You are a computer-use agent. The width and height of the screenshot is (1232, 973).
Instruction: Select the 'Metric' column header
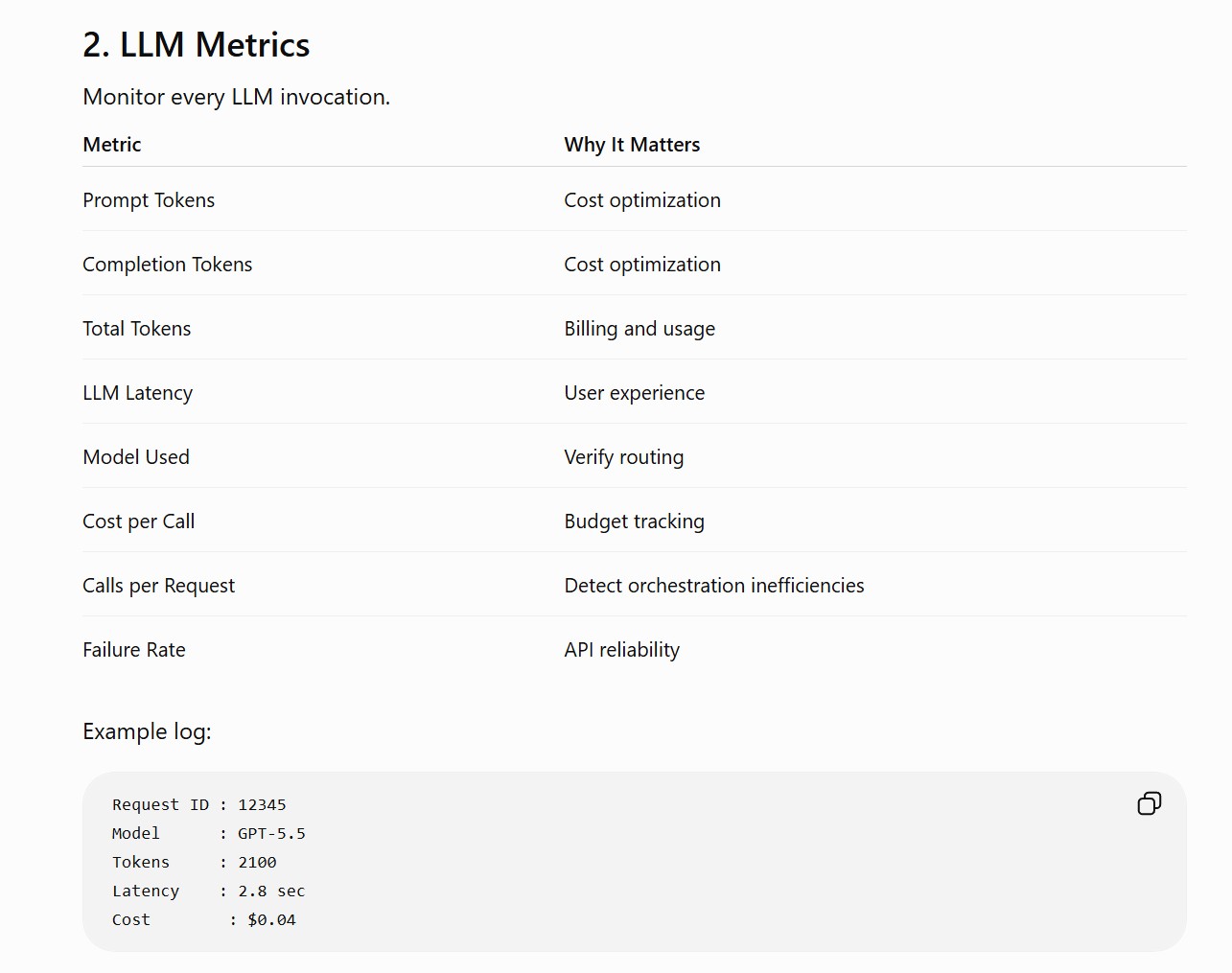pyautogui.click(x=112, y=145)
